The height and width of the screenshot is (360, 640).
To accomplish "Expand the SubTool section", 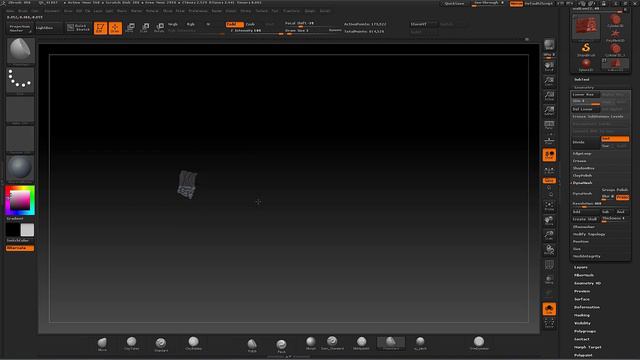I will 582,80.
